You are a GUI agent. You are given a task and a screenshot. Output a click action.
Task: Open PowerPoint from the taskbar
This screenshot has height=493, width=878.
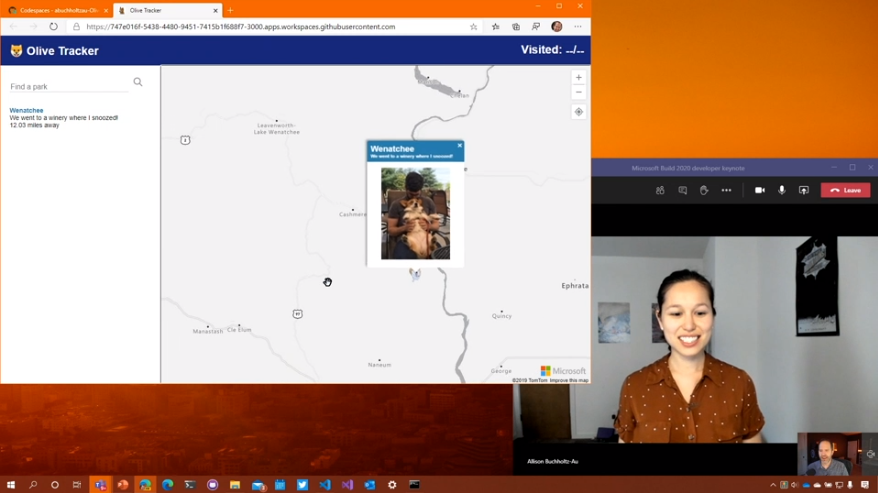123,485
